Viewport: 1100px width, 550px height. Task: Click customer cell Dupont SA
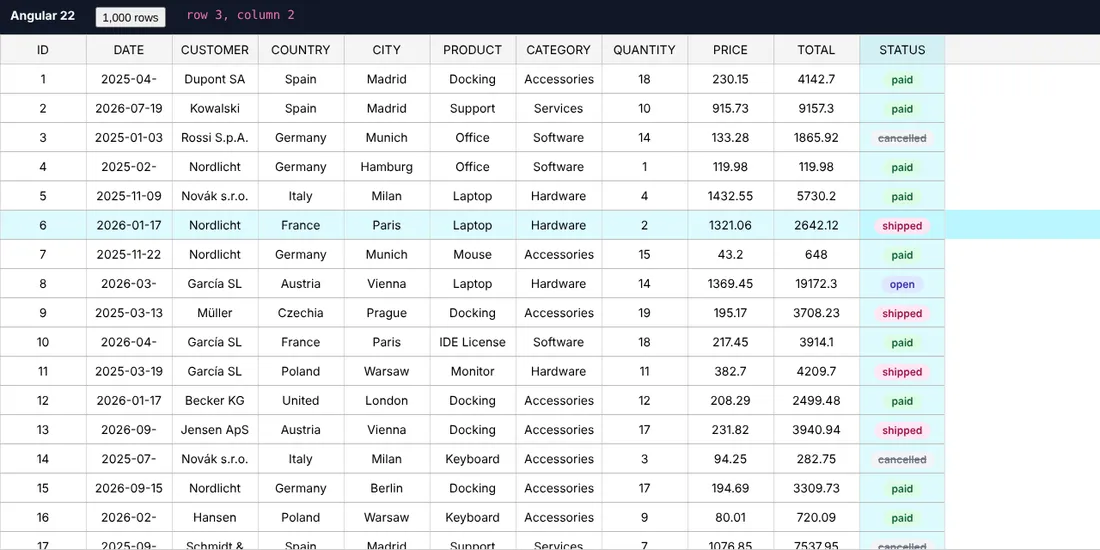215,79
